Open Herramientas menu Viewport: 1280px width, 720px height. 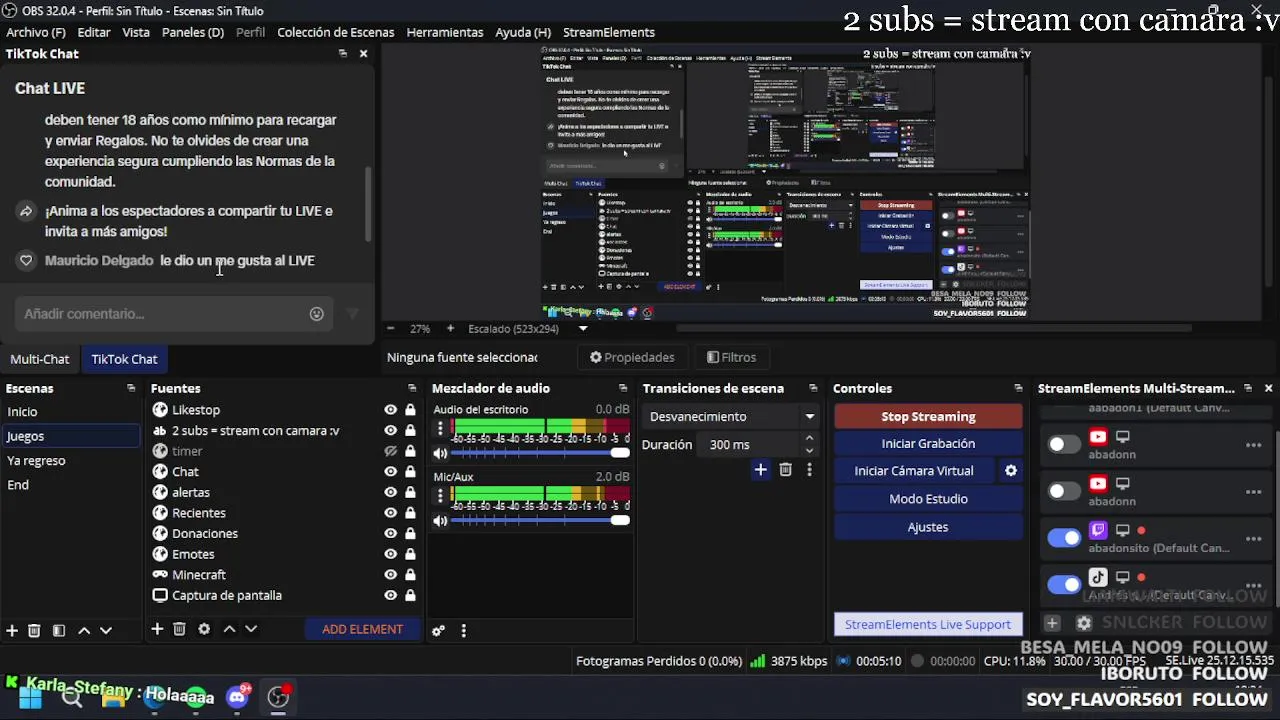pos(445,32)
